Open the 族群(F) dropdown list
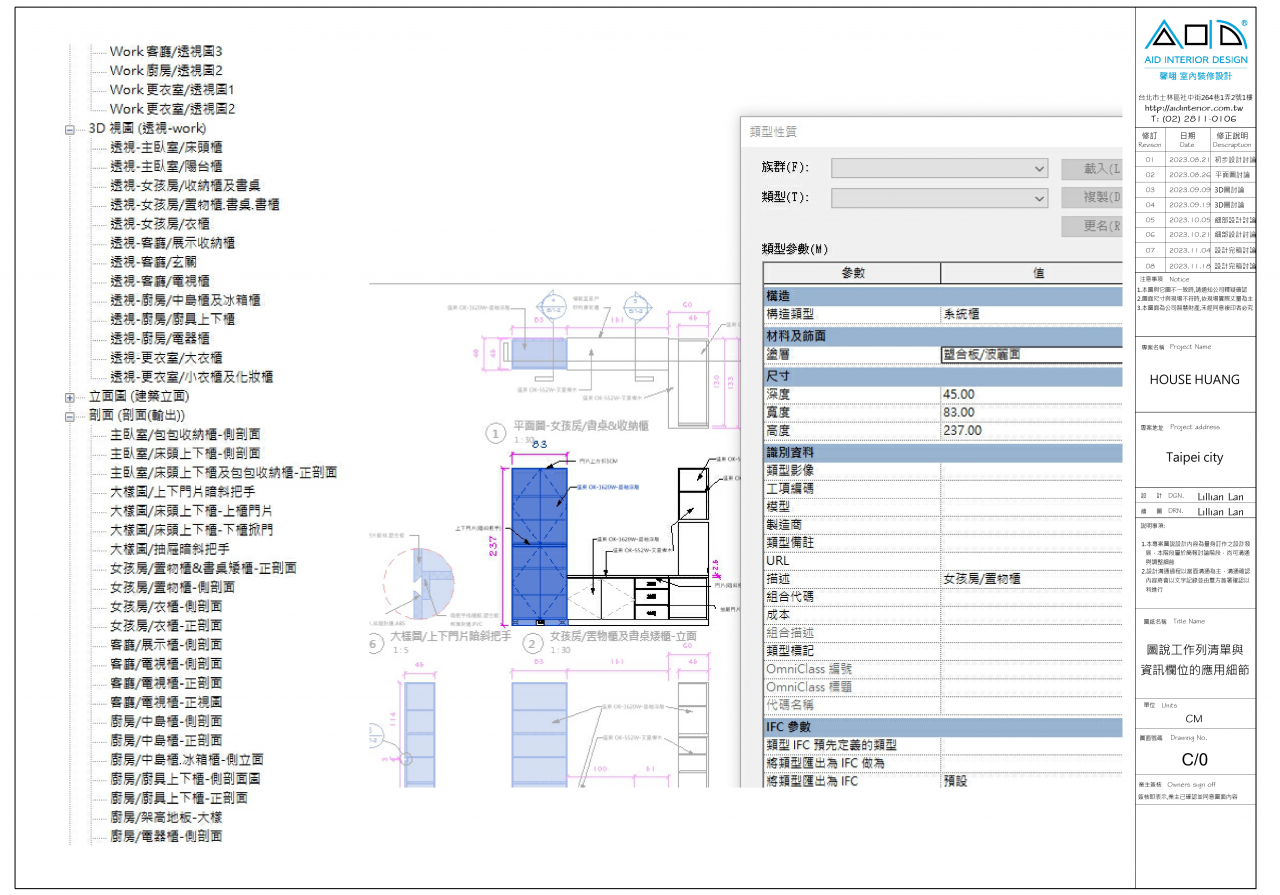This screenshot has height=895, width=1280. click(939, 168)
